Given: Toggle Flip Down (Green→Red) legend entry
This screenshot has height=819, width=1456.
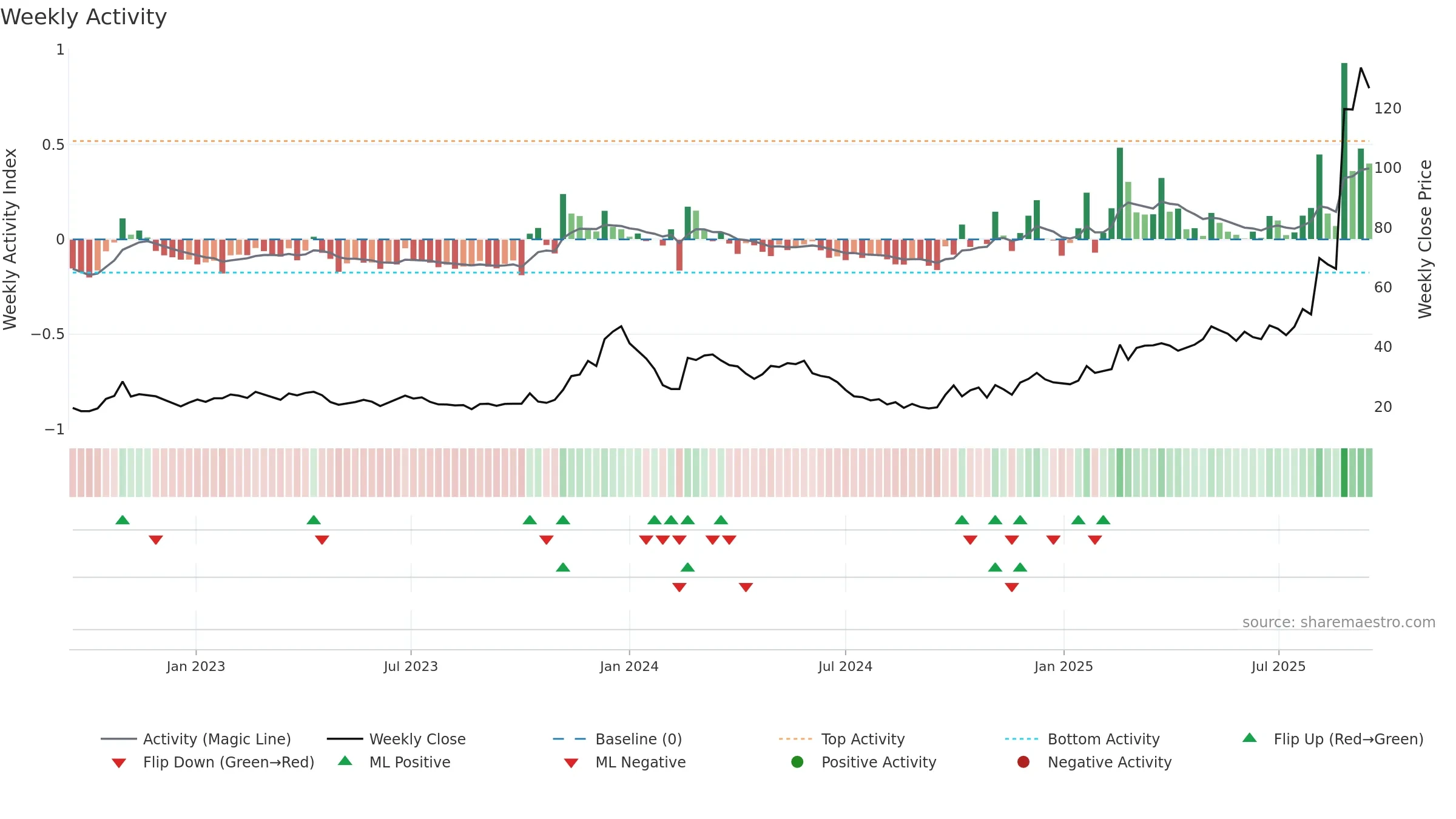Looking at the screenshot, I should [213, 762].
